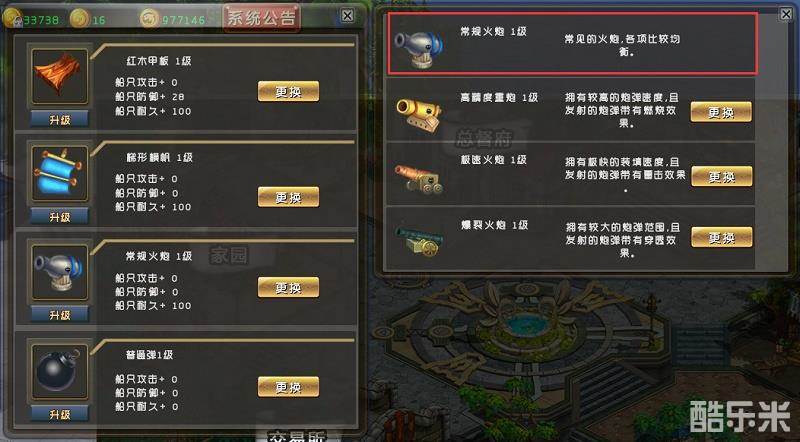Screen dimensions: 800x442
Task: Replace (更换) the ordinary bomb ammunition
Action: (288, 387)
